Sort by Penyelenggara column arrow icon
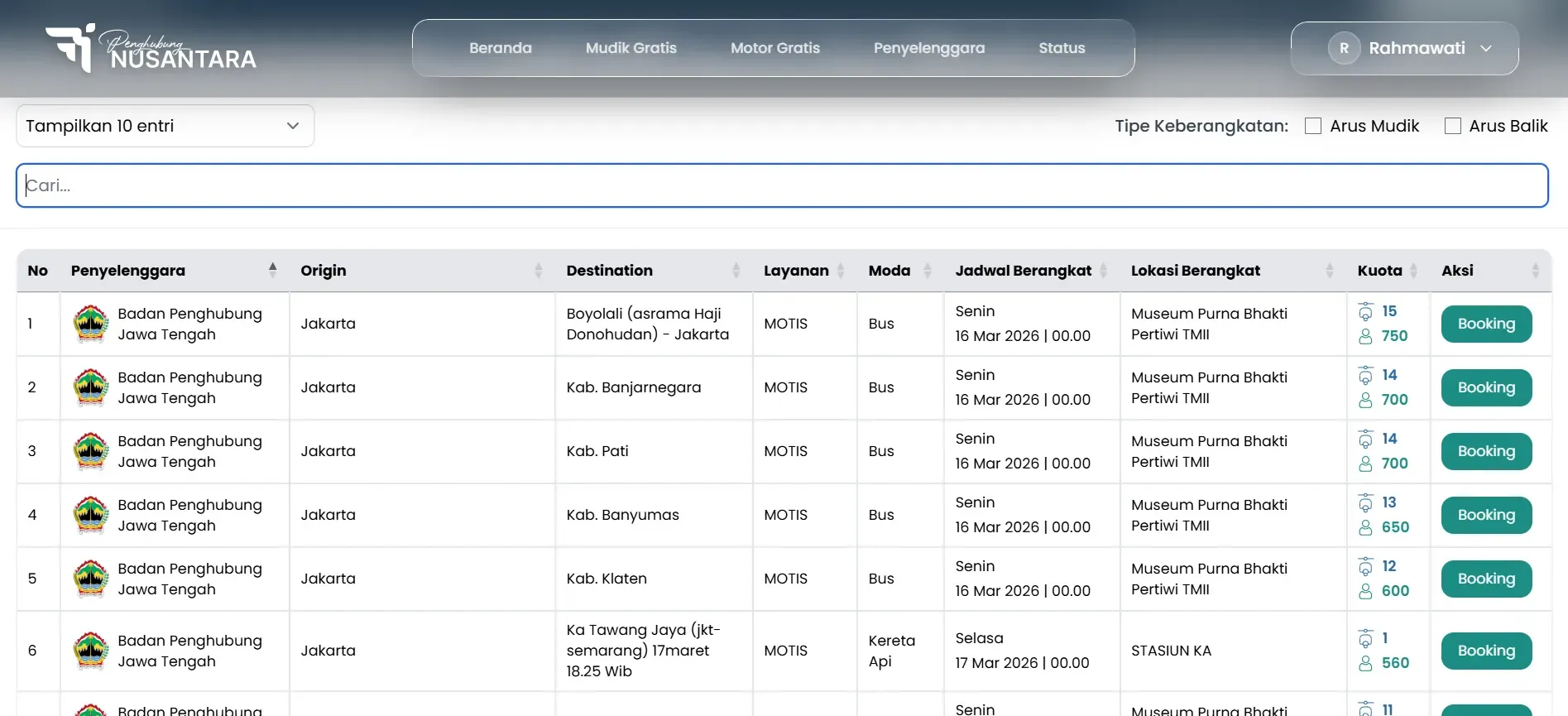Screen dimensions: 1568x716 [x=272, y=270]
